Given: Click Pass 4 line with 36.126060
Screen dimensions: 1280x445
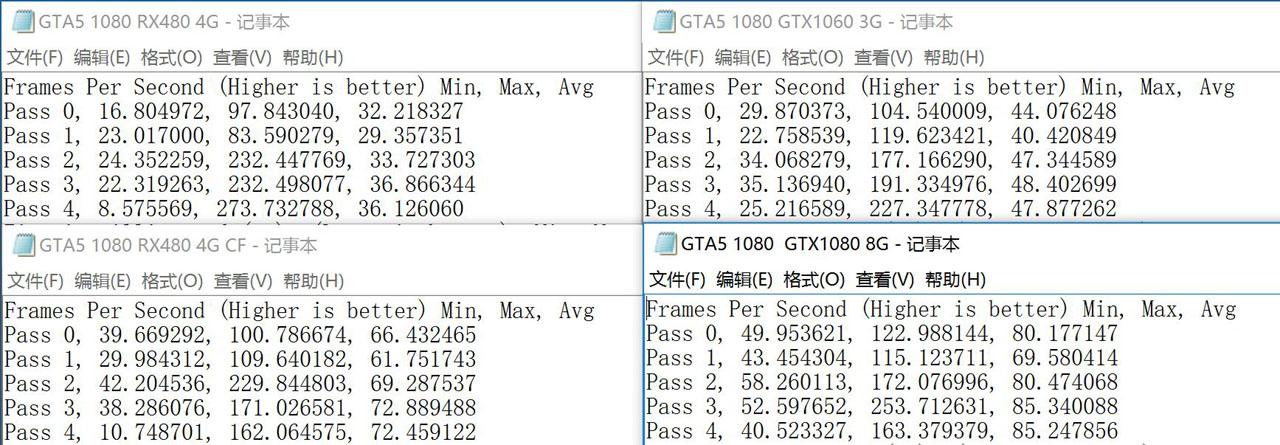Looking at the screenshot, I should [234, 208].
